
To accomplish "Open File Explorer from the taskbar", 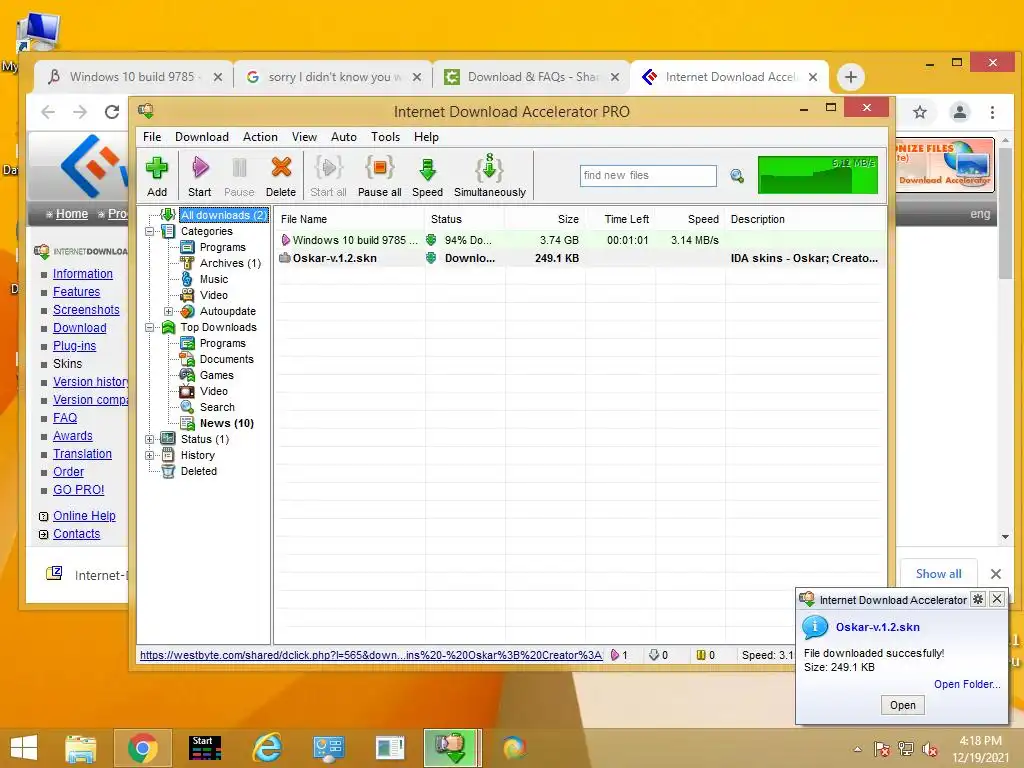I will 80,748.
